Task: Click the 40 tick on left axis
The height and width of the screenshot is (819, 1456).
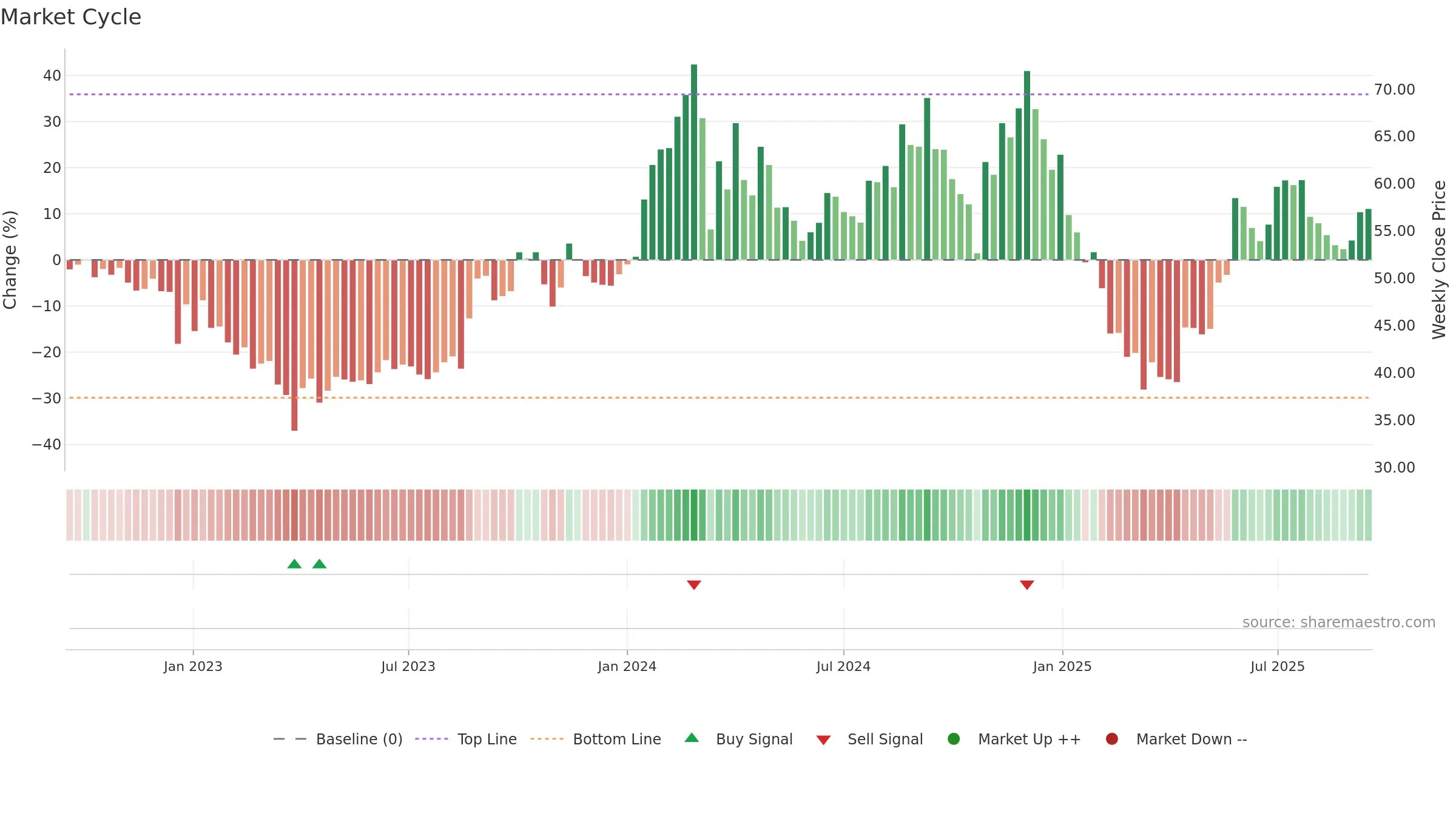Action: point(52,76)
